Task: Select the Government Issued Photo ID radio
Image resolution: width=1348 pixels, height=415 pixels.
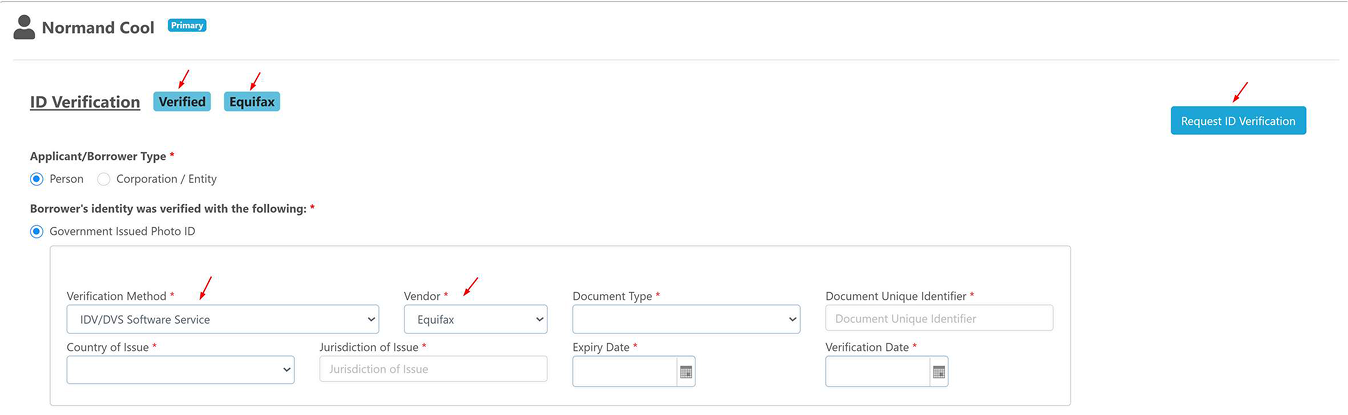Action: click(37, 231)
